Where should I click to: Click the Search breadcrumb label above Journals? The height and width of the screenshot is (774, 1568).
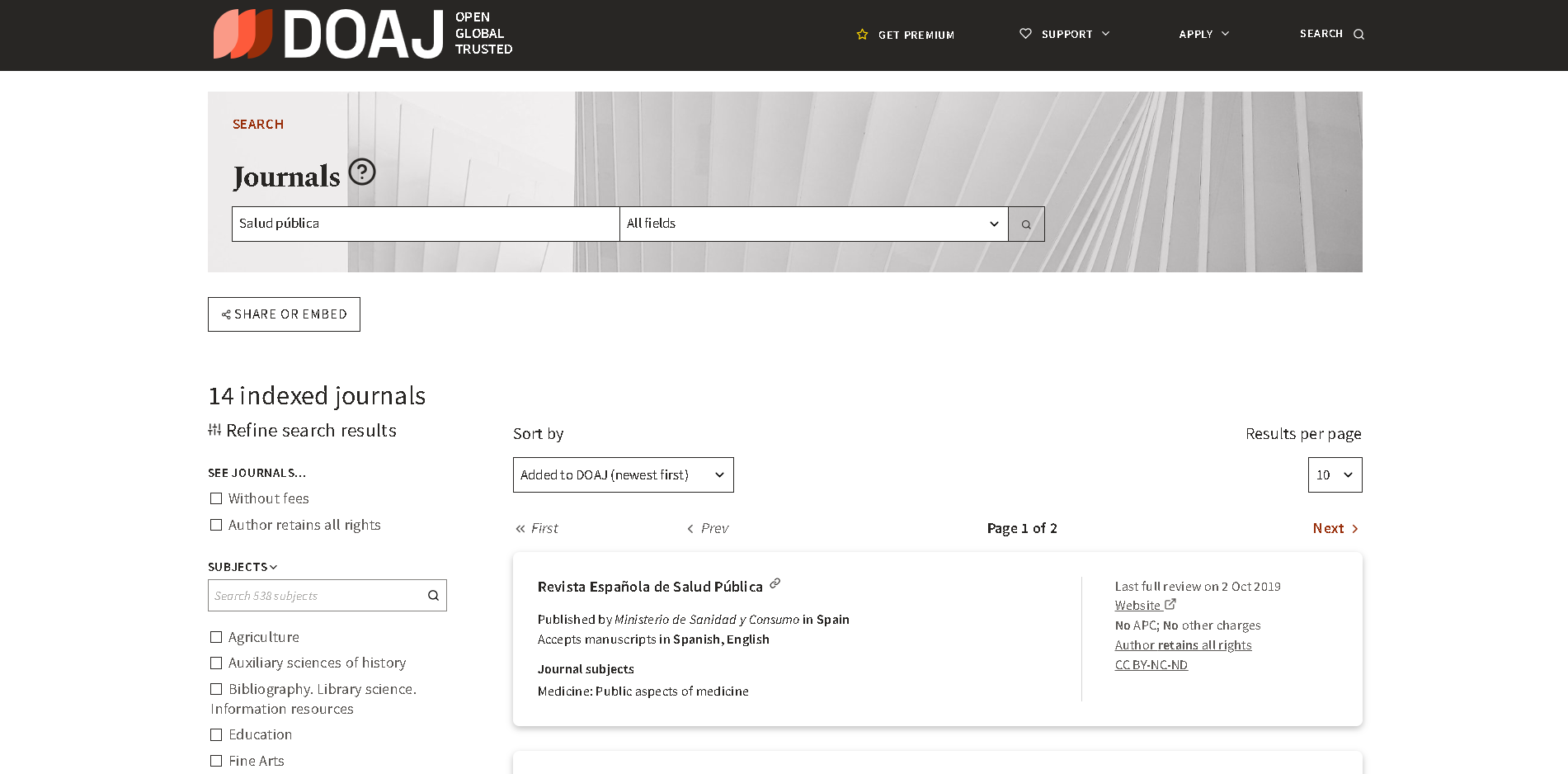point(258,125)
